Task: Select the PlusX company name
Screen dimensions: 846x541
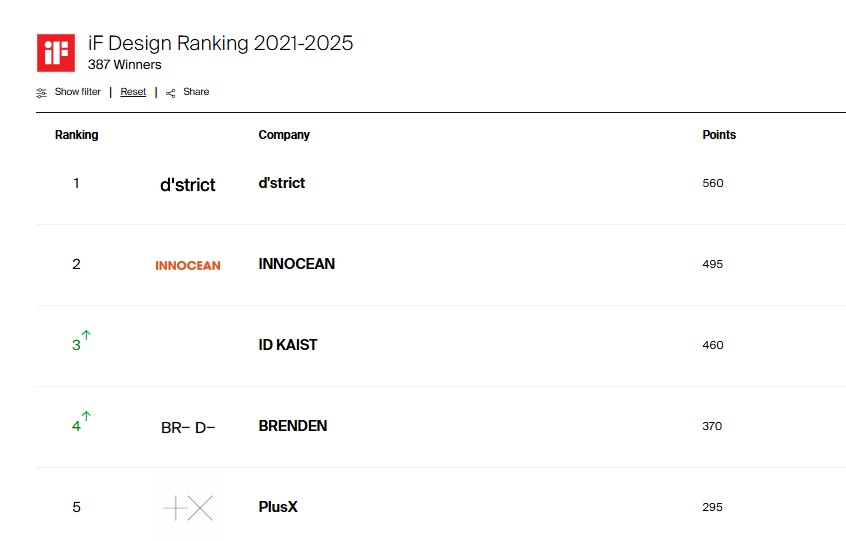Action: pos(278,507)
